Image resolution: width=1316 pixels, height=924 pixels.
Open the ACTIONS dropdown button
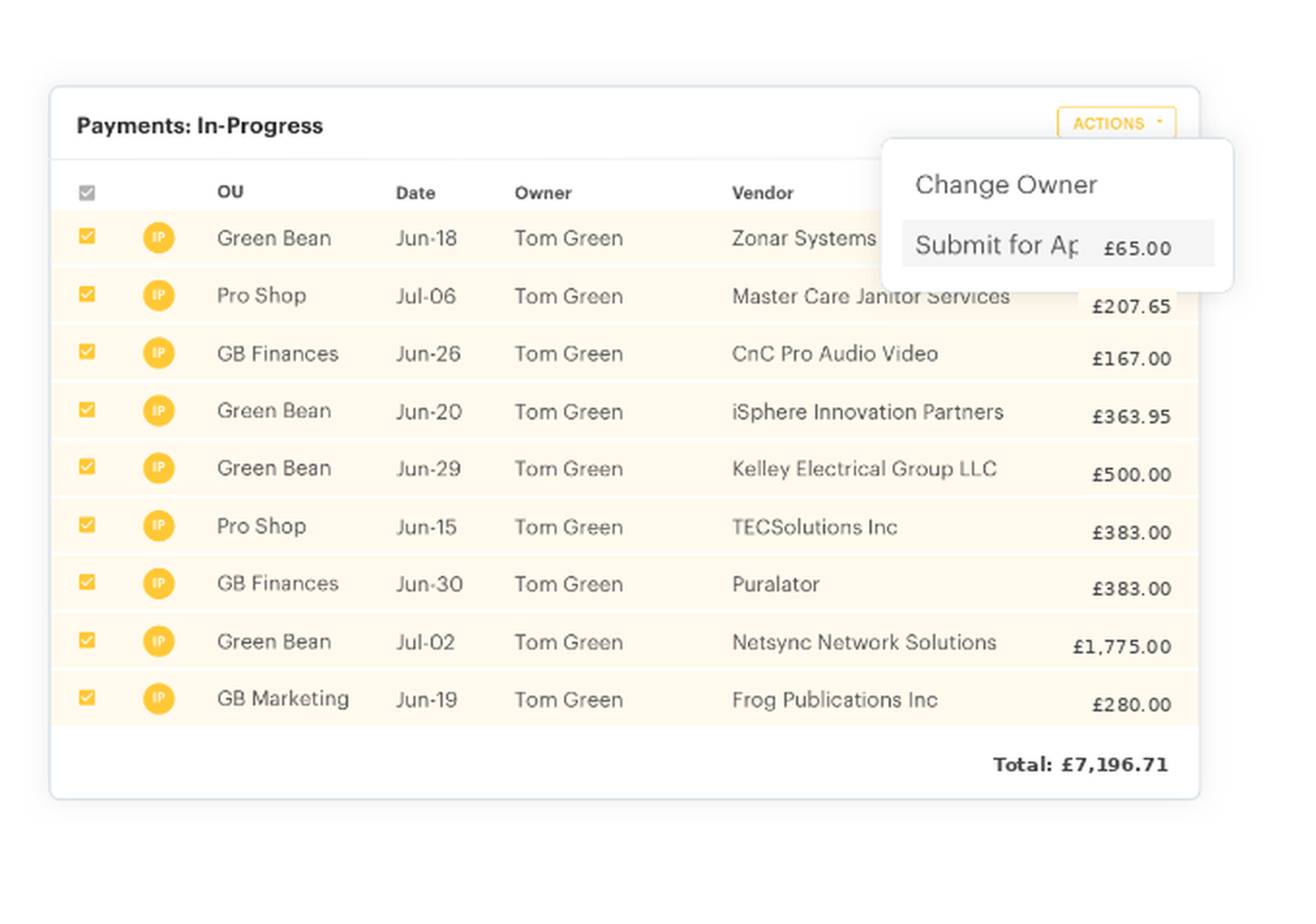pos(1116,123)
